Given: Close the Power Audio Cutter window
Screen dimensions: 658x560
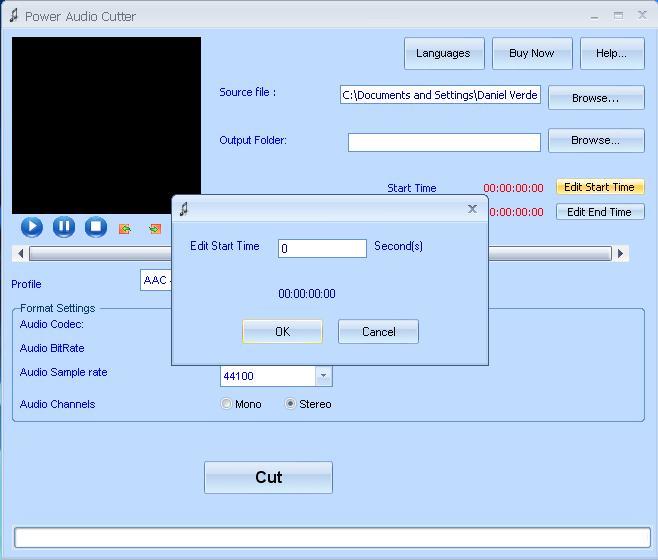Looking at the screenshot, I should pos(642,15).
